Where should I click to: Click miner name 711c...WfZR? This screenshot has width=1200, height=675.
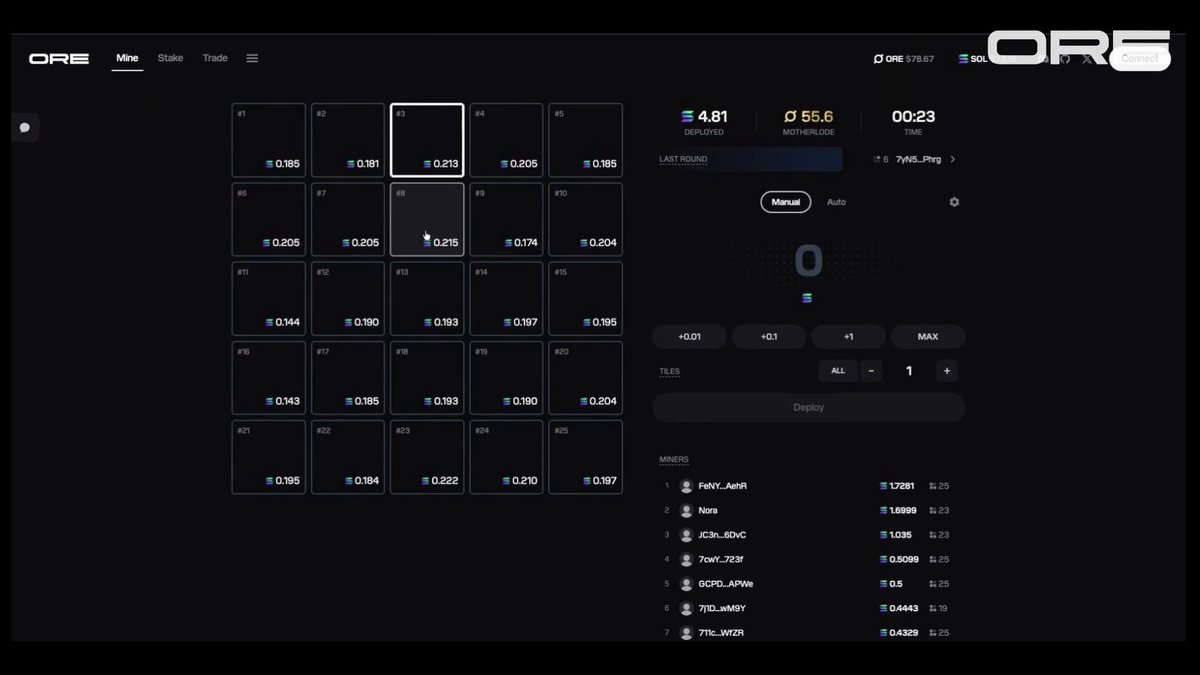(721, 633)
